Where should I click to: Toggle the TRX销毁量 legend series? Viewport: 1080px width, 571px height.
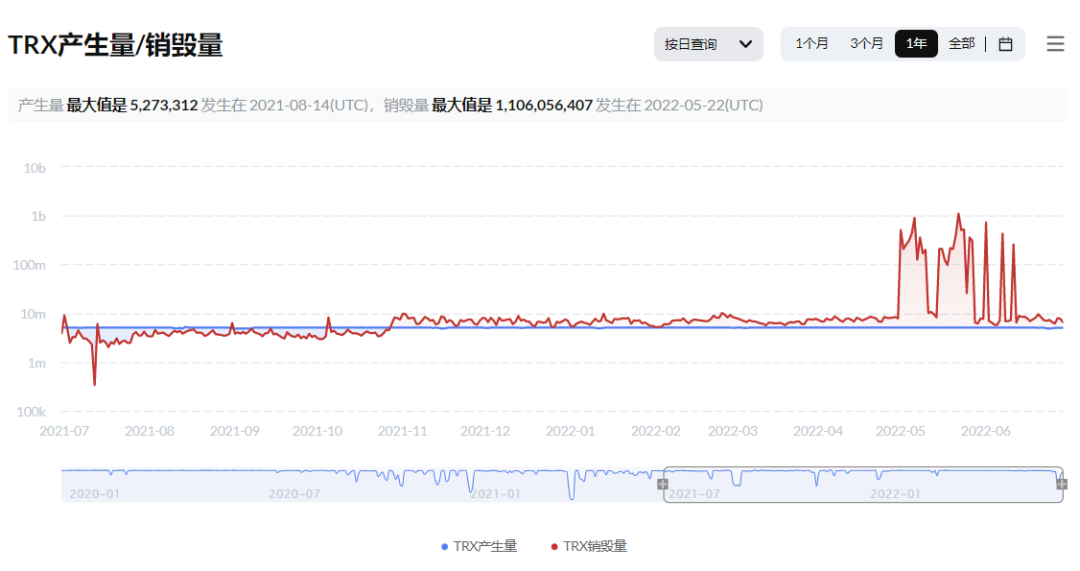tap(589, 546)
